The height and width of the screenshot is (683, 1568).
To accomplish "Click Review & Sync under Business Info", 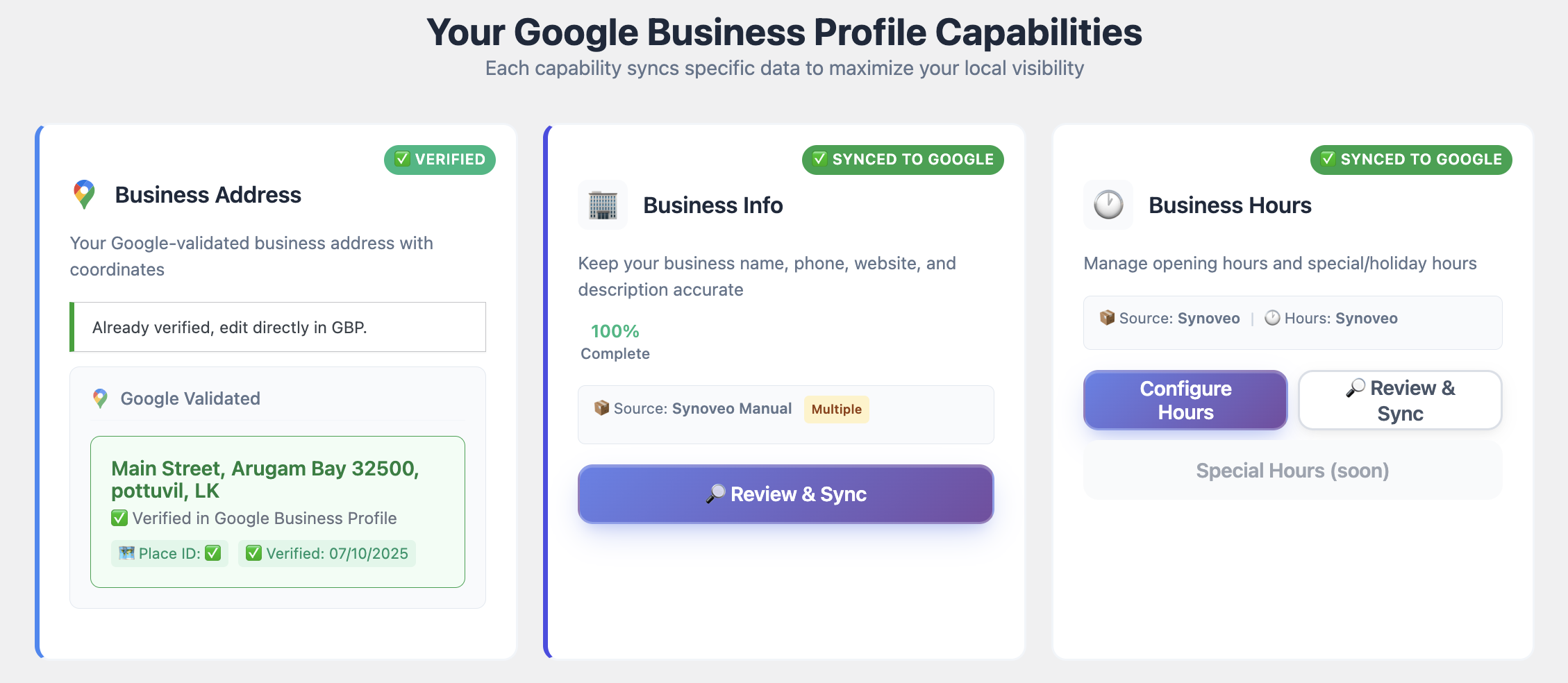I will (785, 494).
